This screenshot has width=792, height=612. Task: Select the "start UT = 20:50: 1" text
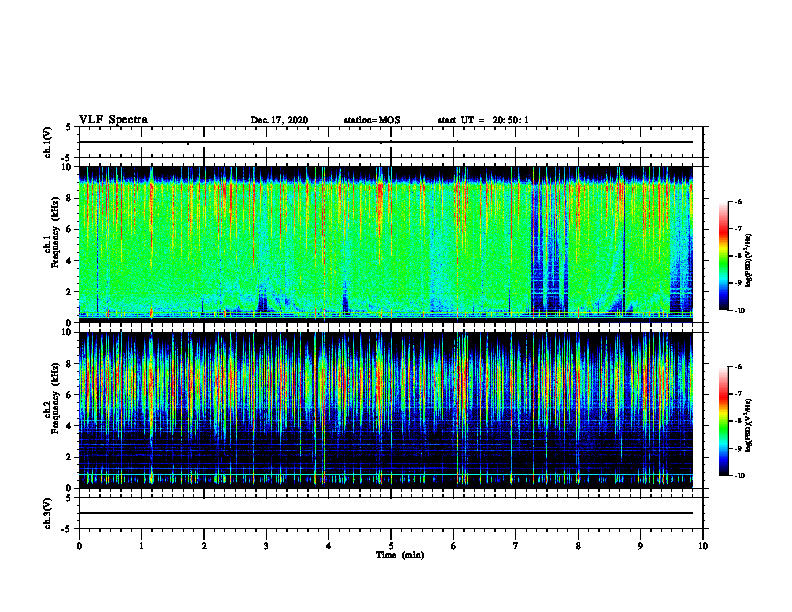483,120
